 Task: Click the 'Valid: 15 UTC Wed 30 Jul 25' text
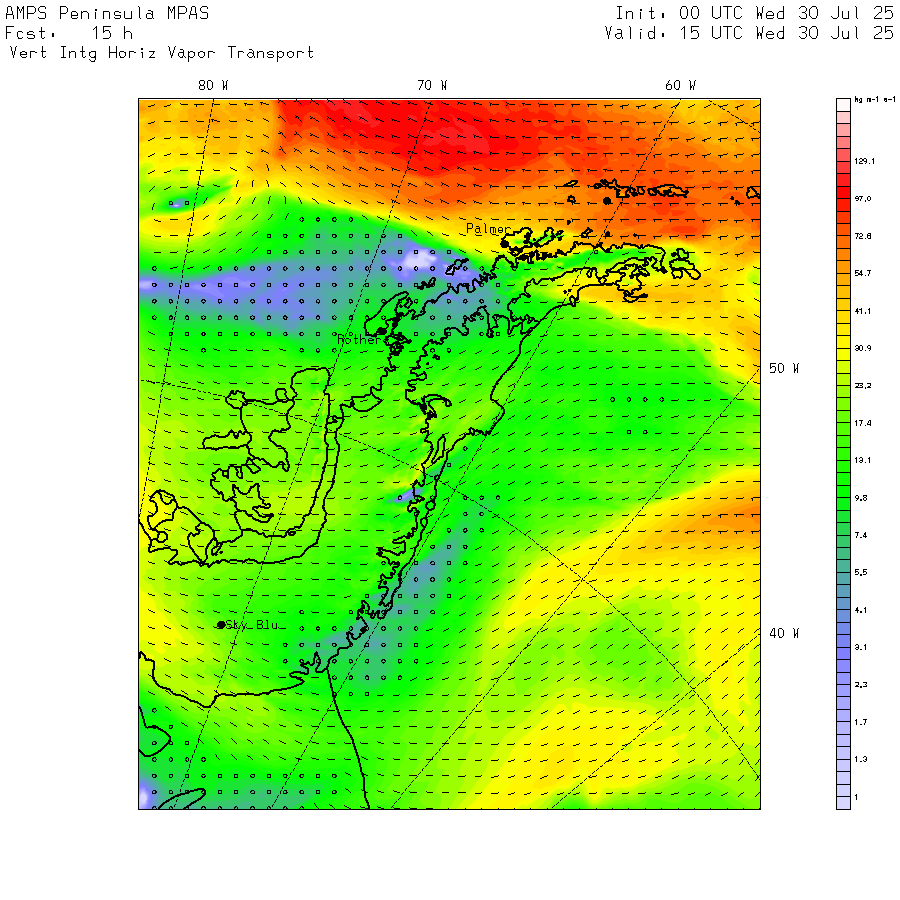(749, 33)
